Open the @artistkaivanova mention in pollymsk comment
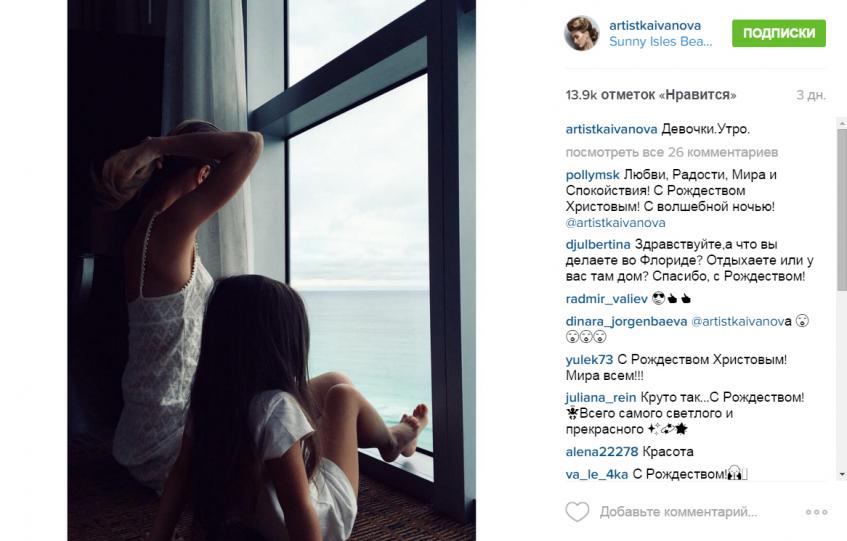 [615, 222]
